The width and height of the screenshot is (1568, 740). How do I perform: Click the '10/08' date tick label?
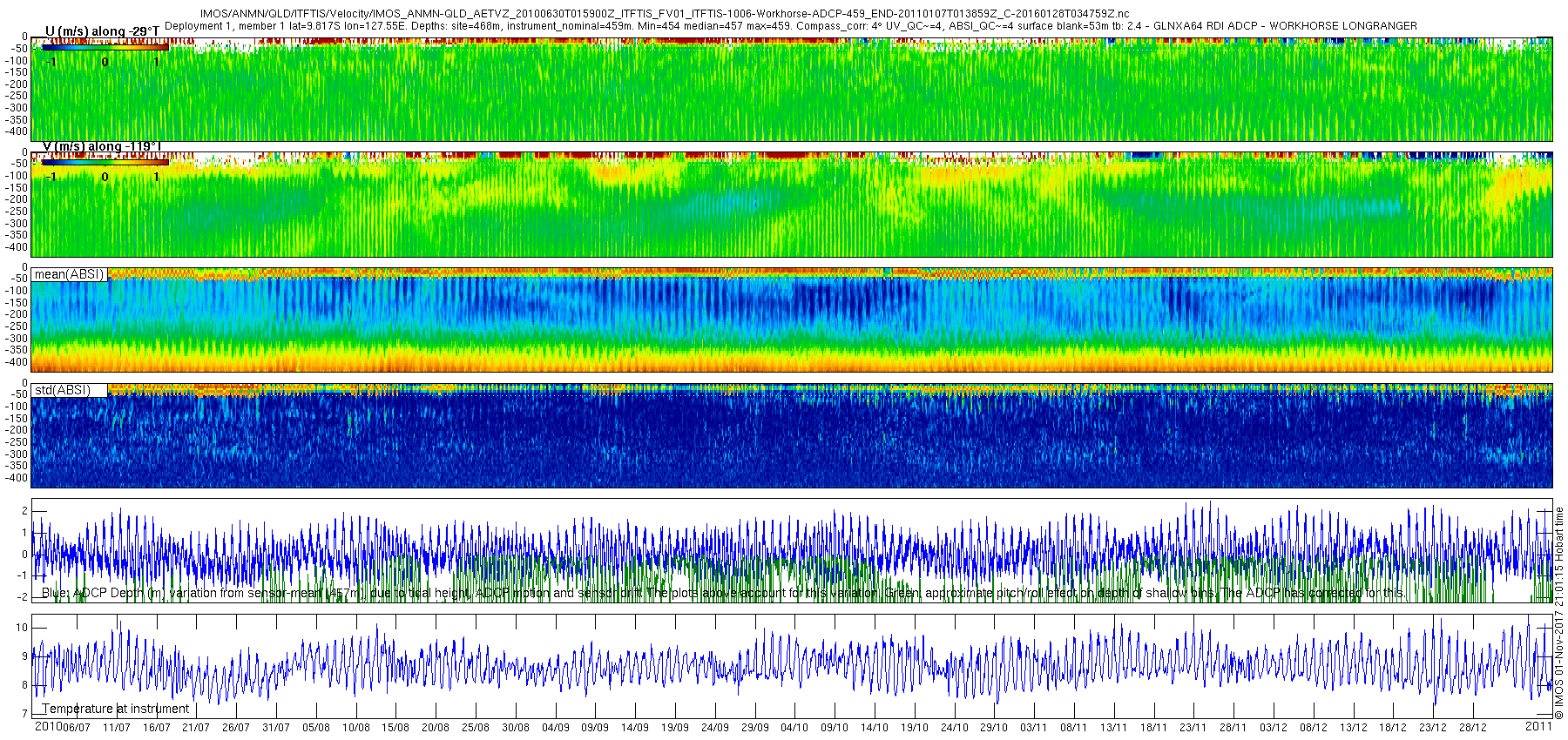point(356,728)
